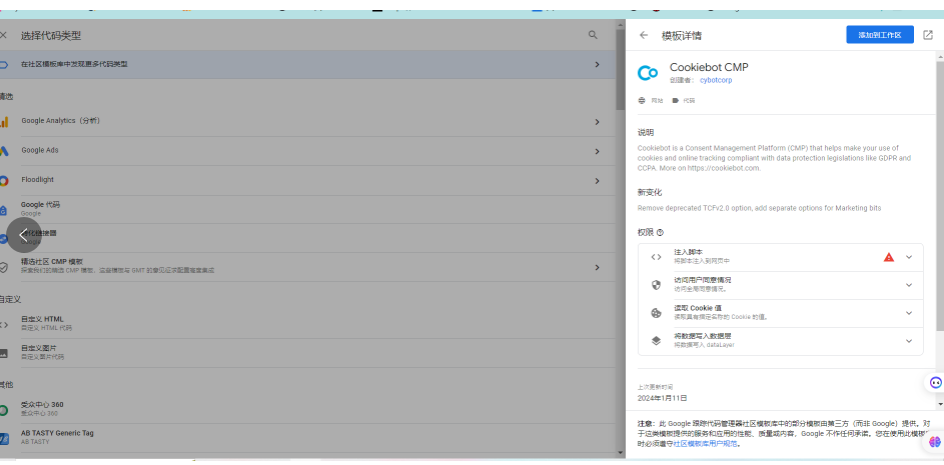Select the 精选社区 CMP 模板 row
The width and height of the screenshot is (944, 465).
(x=308, y=267)
